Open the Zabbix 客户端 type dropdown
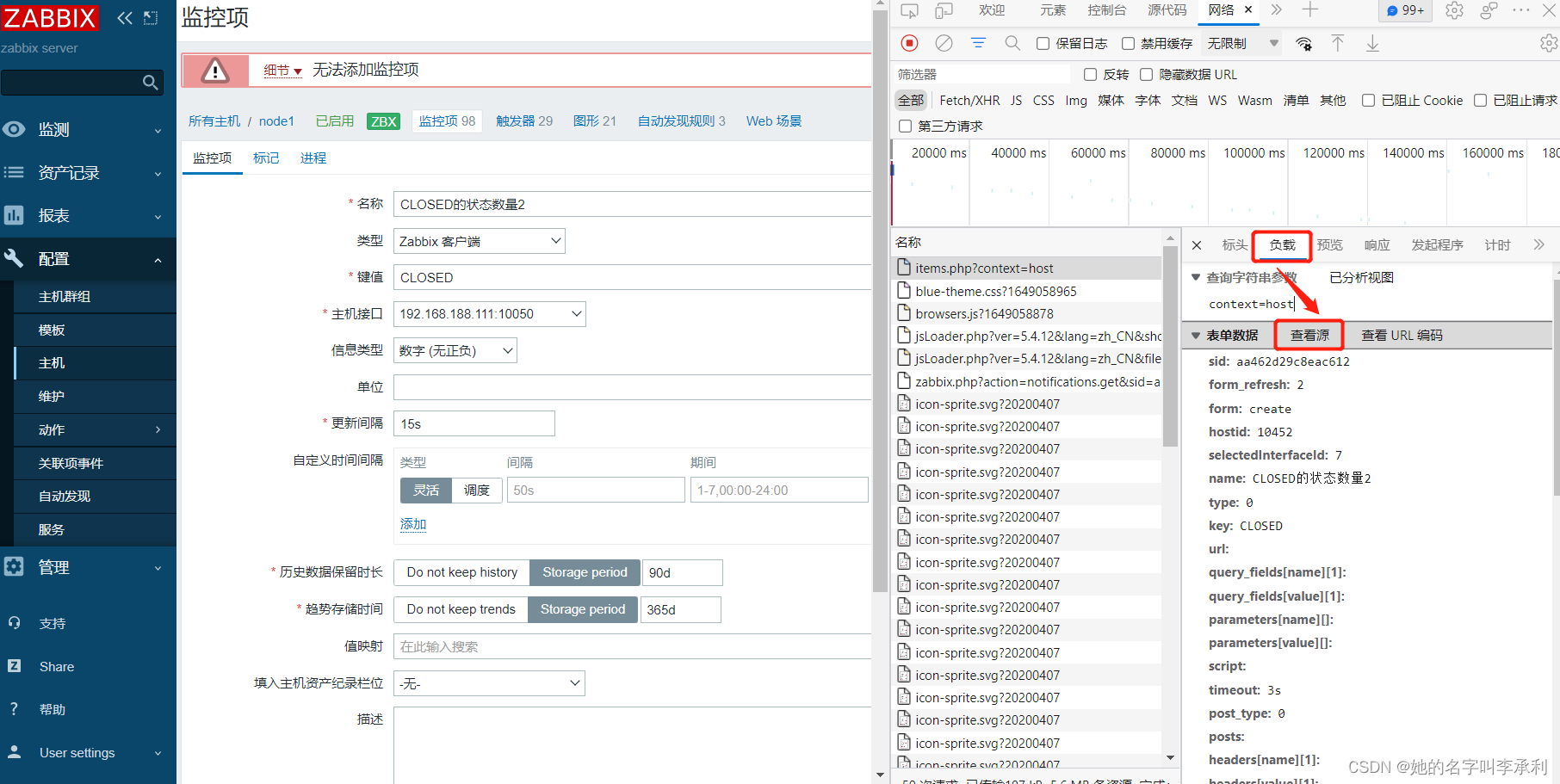Screen dimensions: 1560x784 point(479,240)
